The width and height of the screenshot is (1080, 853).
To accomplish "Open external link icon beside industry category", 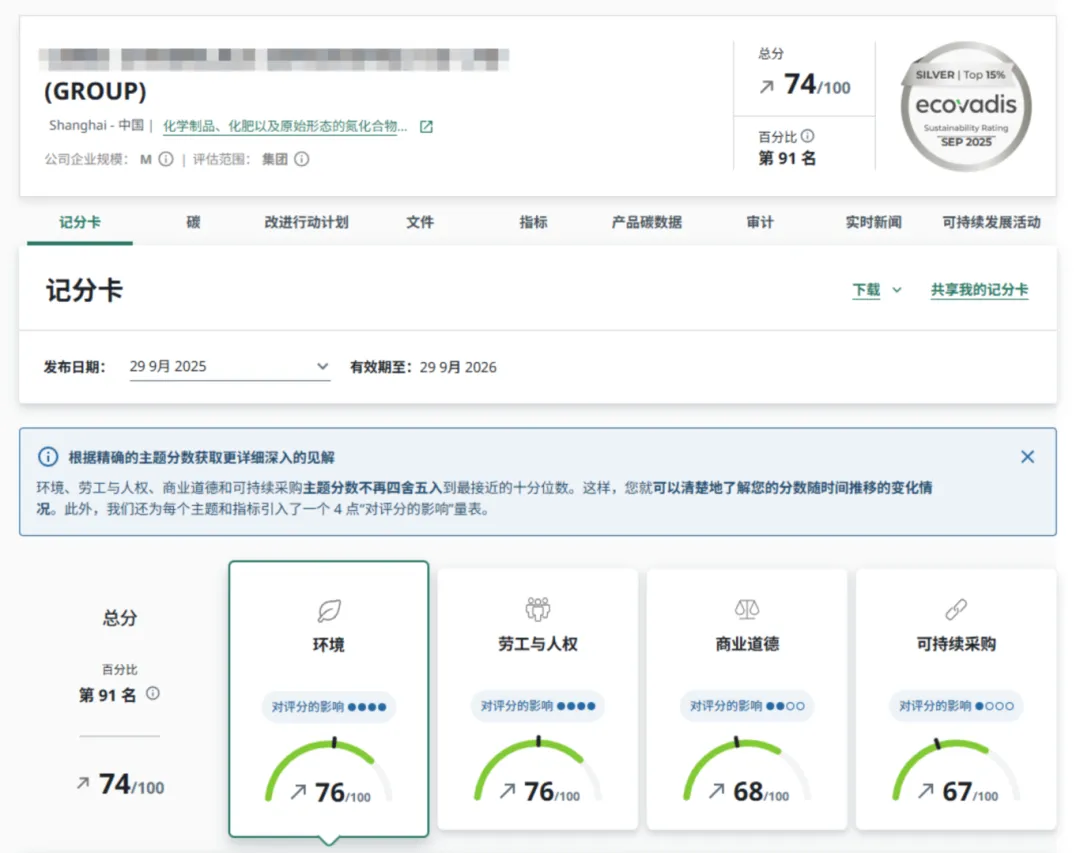I will tap(426, 127).
